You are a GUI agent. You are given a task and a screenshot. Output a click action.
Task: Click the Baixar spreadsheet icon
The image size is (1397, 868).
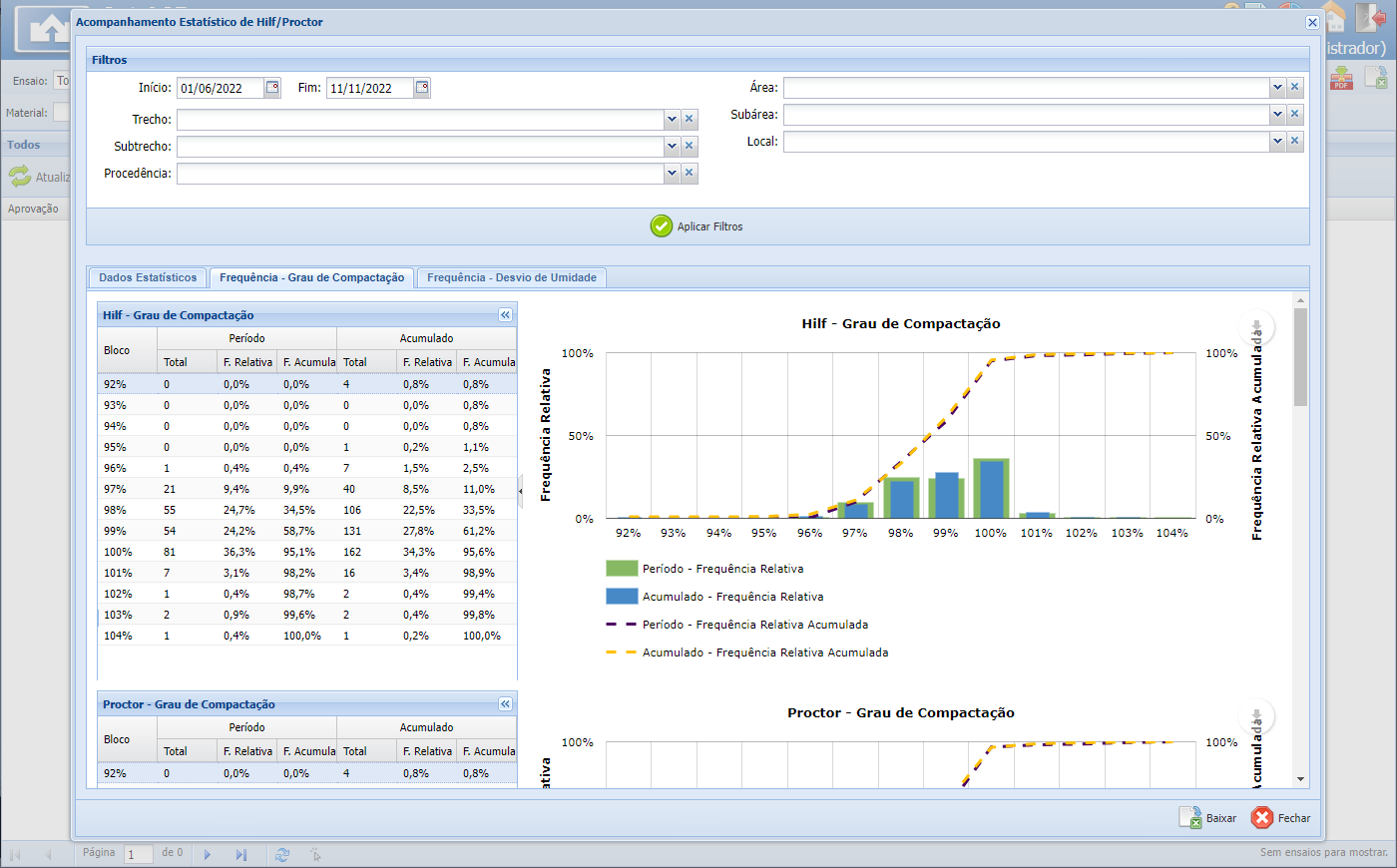pyautogui.click(x=1190, y=818)
